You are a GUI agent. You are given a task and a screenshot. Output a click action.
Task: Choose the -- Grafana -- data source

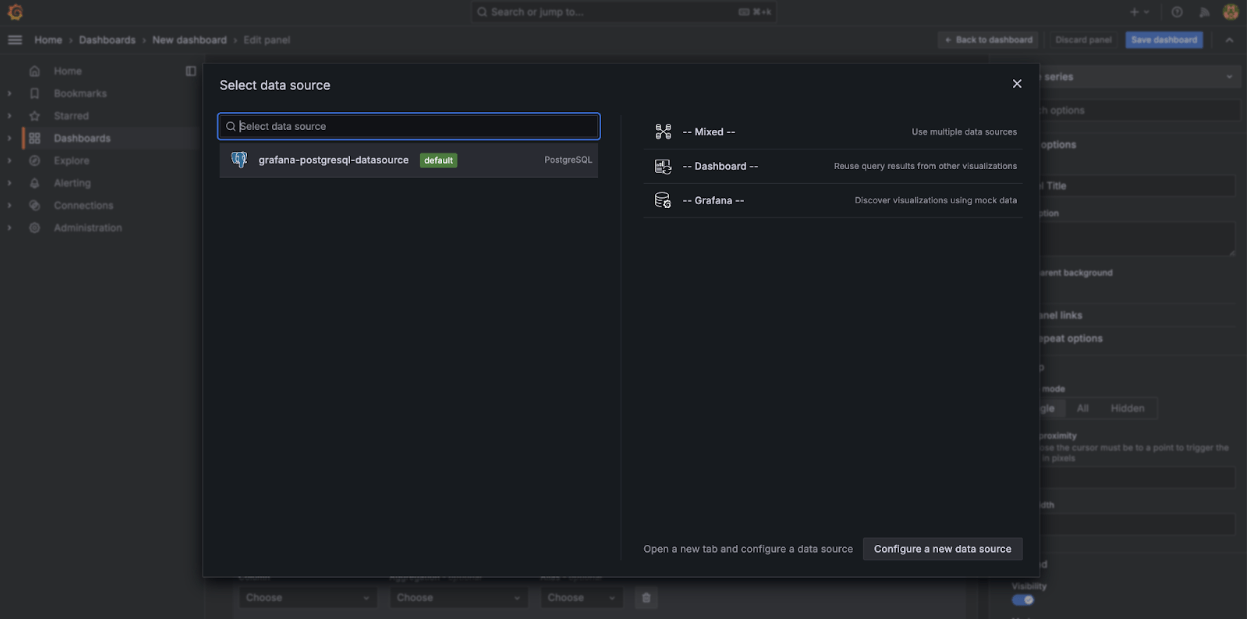coord(834,200)
